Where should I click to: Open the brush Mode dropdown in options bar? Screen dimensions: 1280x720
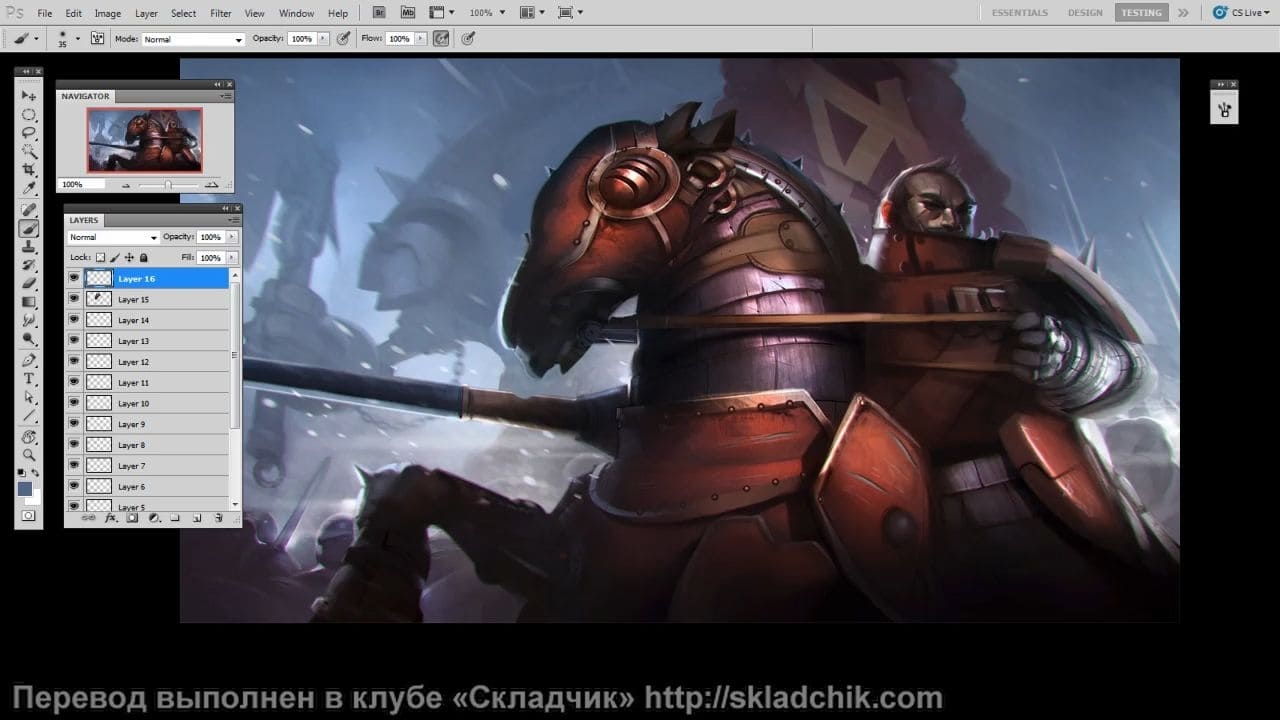[x=194, y=39]
